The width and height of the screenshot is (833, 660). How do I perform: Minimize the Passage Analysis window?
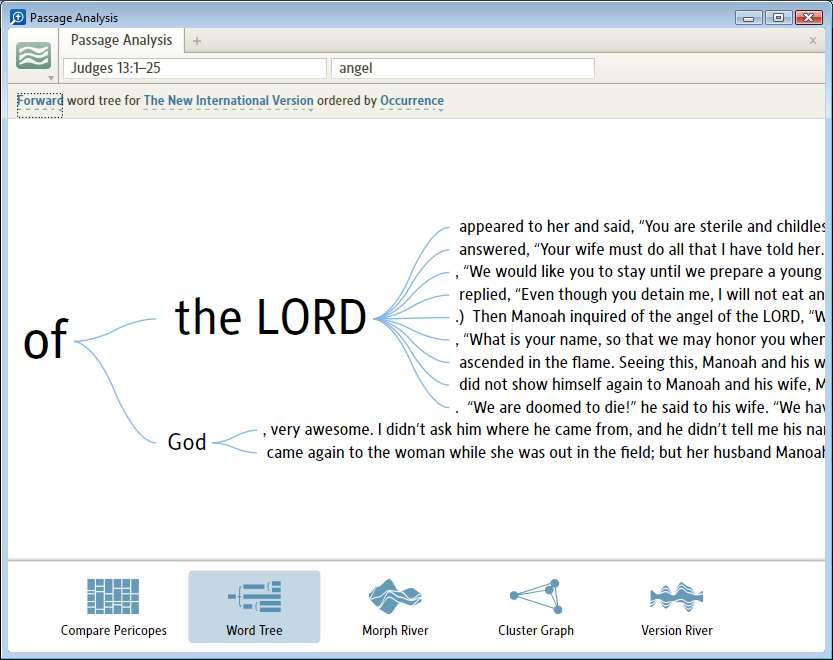pyautogui.click(x=749, y=18)
